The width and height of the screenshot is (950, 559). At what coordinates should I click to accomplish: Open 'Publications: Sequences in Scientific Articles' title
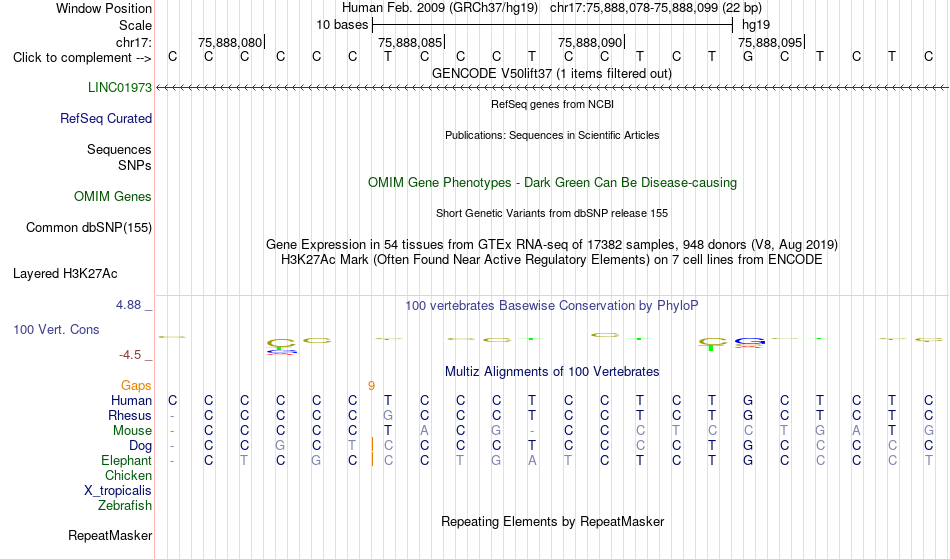point(552,135)
